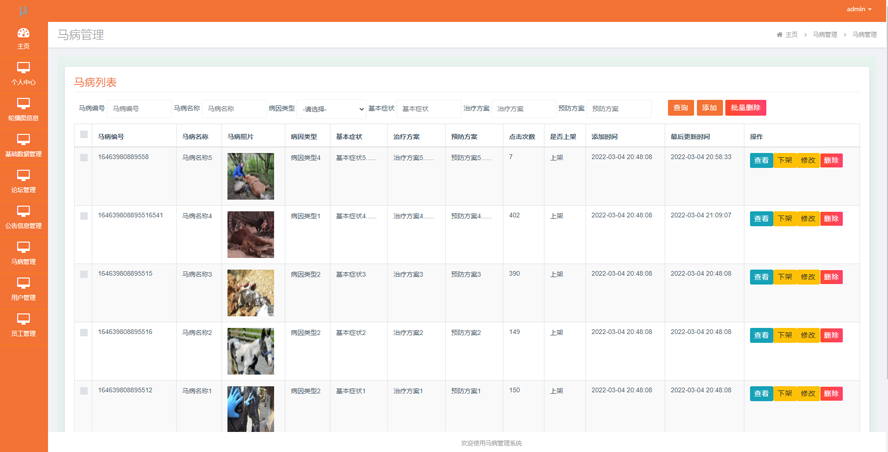Click the 批量删除 batch delete button
Viewport: 888px width, 452px height.
(746, 108)
